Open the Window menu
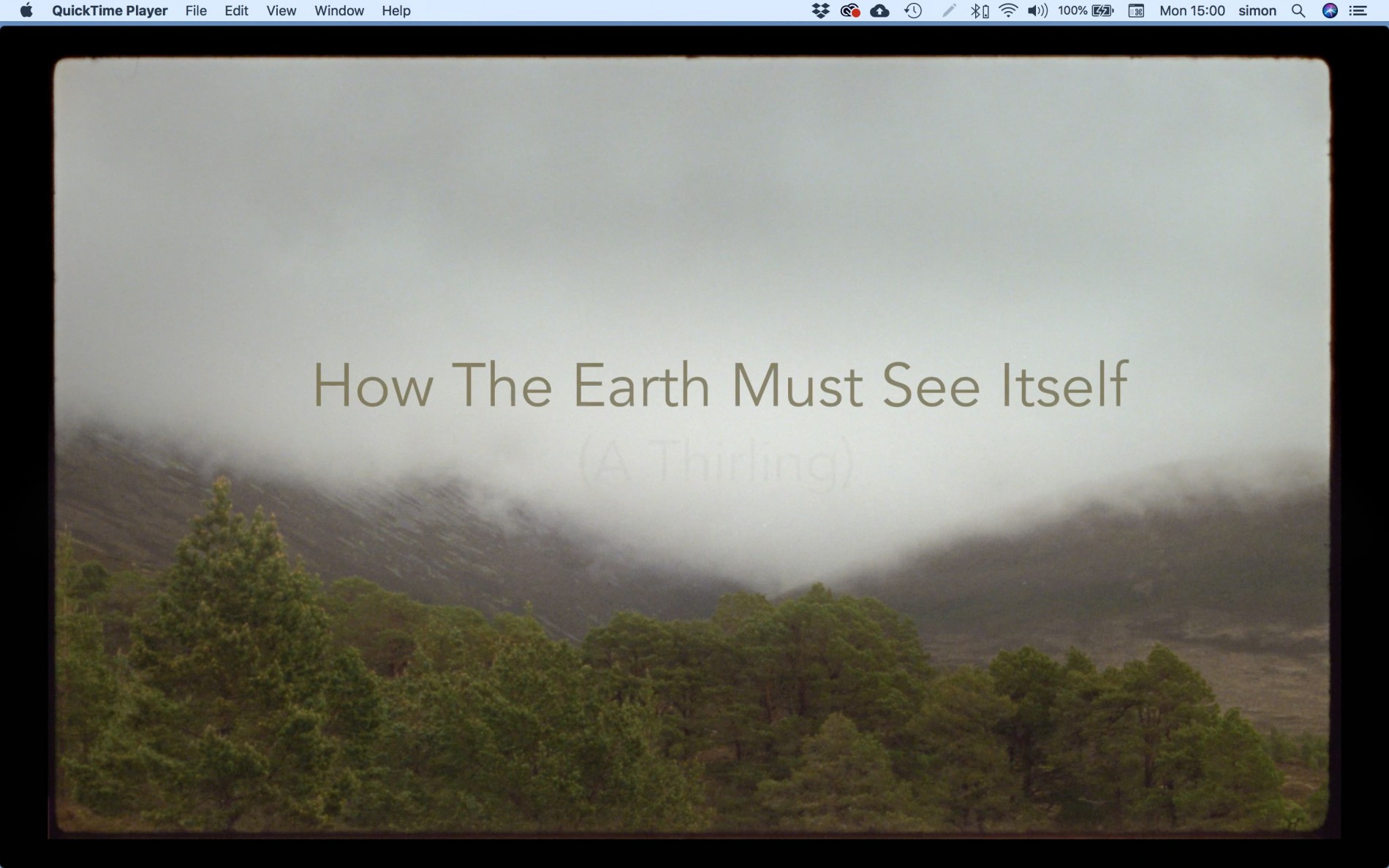The image size is (1389, 868). 338,11
